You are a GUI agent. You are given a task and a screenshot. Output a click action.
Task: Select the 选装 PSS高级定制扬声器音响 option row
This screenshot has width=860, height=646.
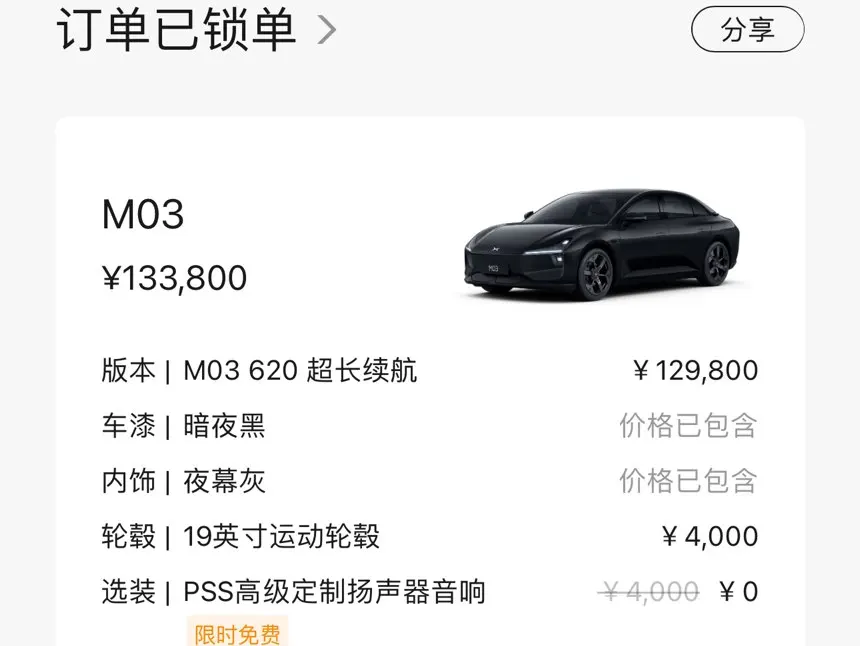point(430,592)
